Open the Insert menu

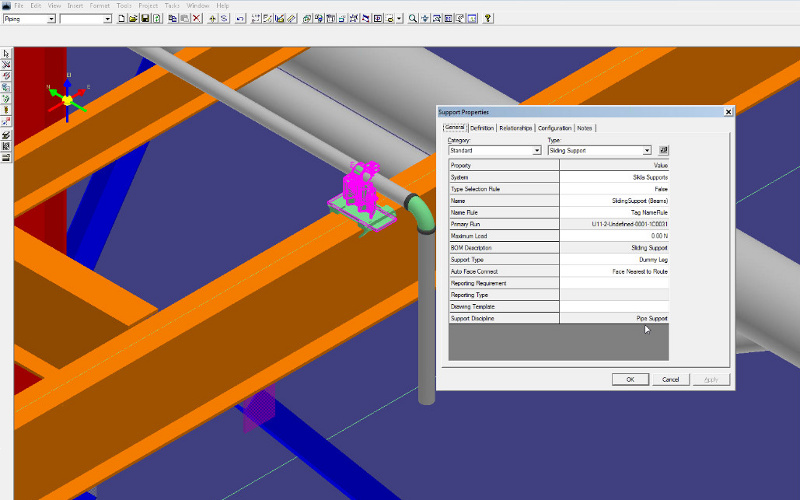[75, 6]
